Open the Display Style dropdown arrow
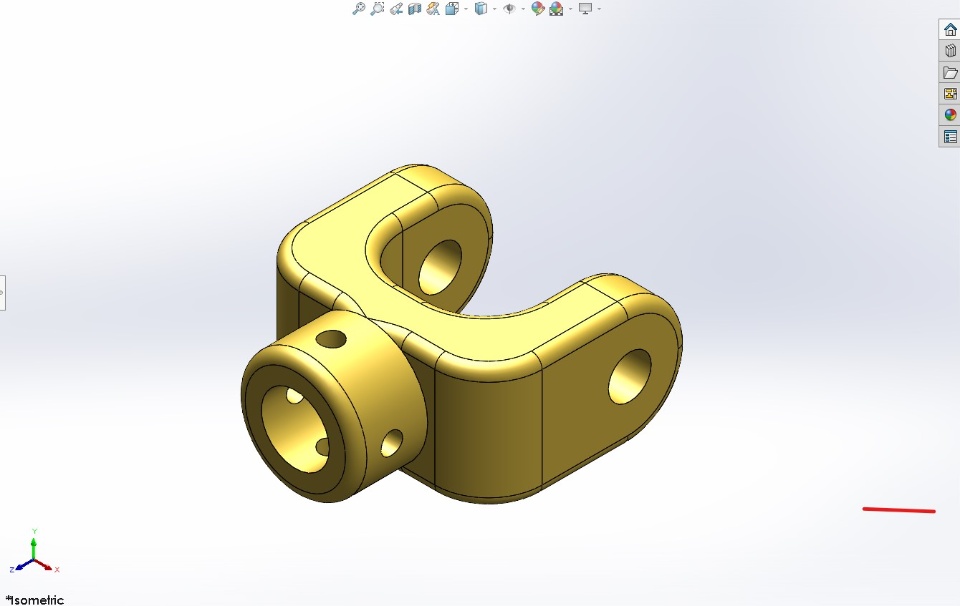This screenshot has width=960, height=606. pos(495,9)
